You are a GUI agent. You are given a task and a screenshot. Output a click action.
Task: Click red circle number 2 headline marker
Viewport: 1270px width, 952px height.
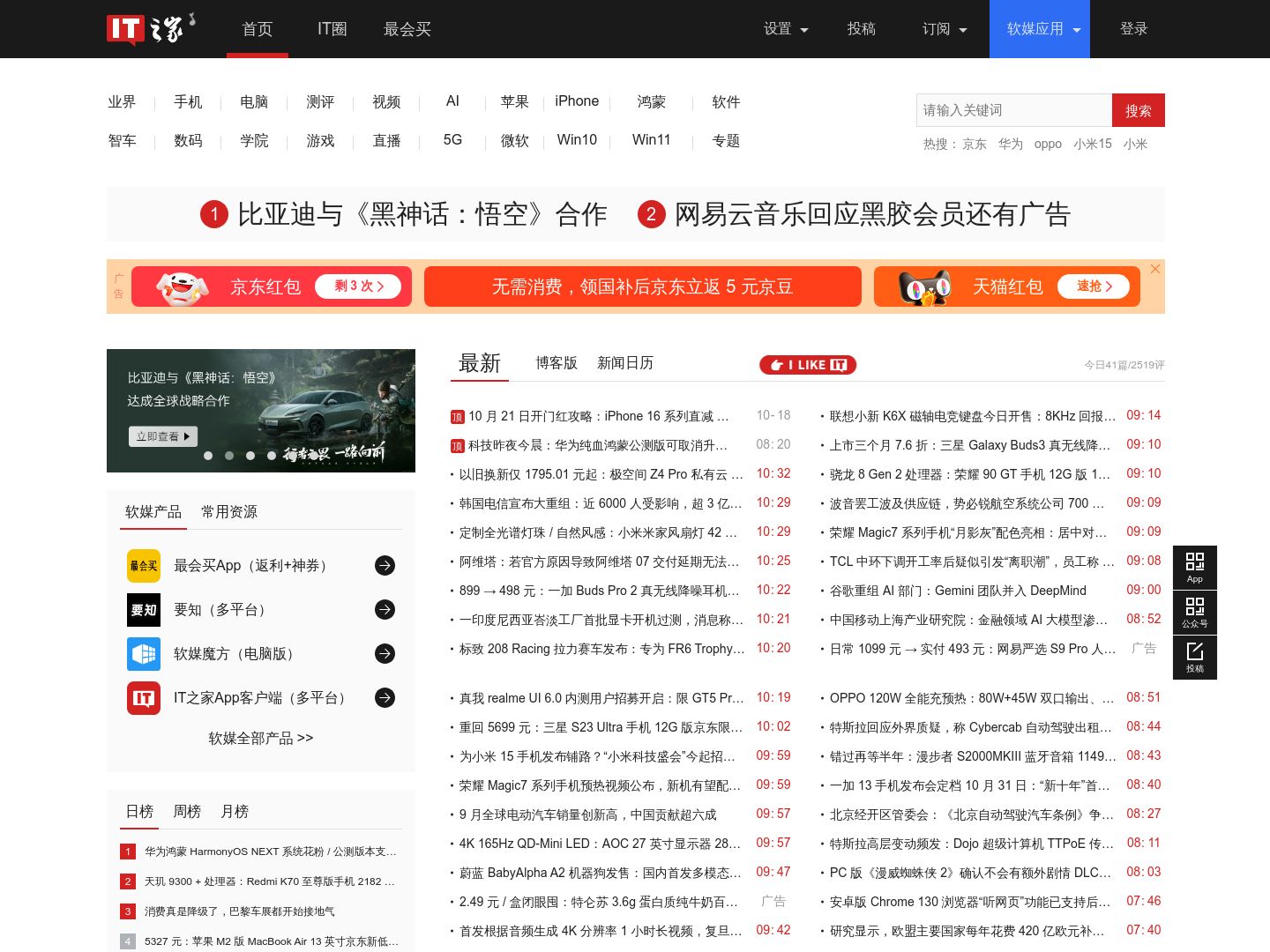pos(651,214)
